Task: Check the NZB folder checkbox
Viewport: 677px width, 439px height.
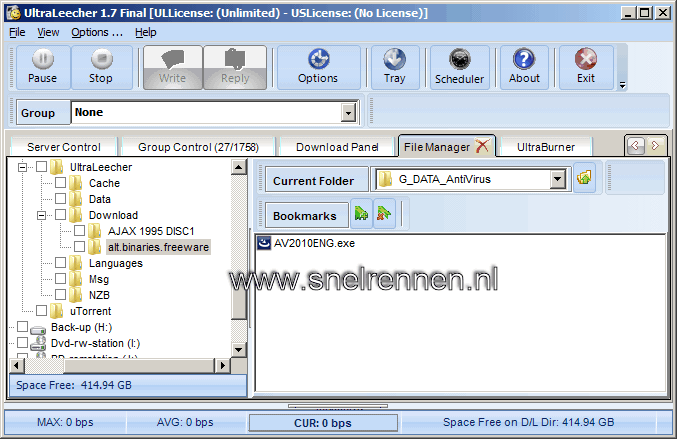Action: pos(60,294)
